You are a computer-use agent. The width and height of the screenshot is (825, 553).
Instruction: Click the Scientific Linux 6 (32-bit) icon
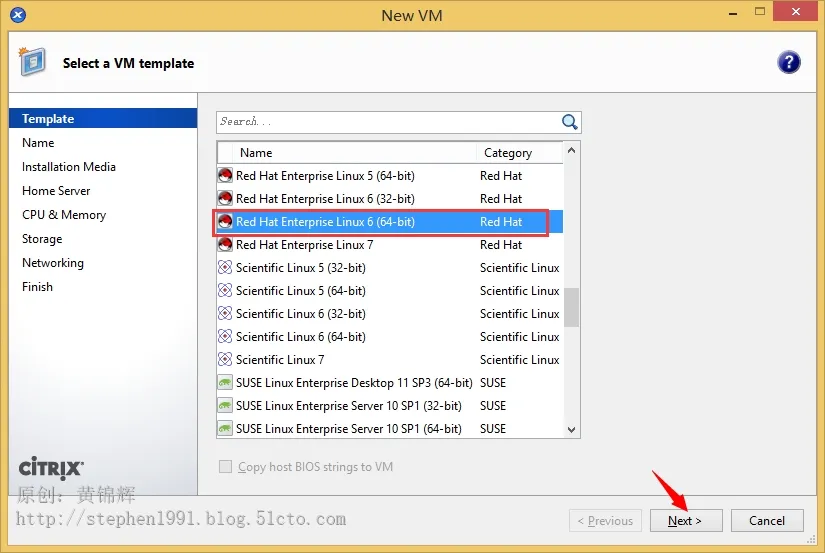click(225, 314)
